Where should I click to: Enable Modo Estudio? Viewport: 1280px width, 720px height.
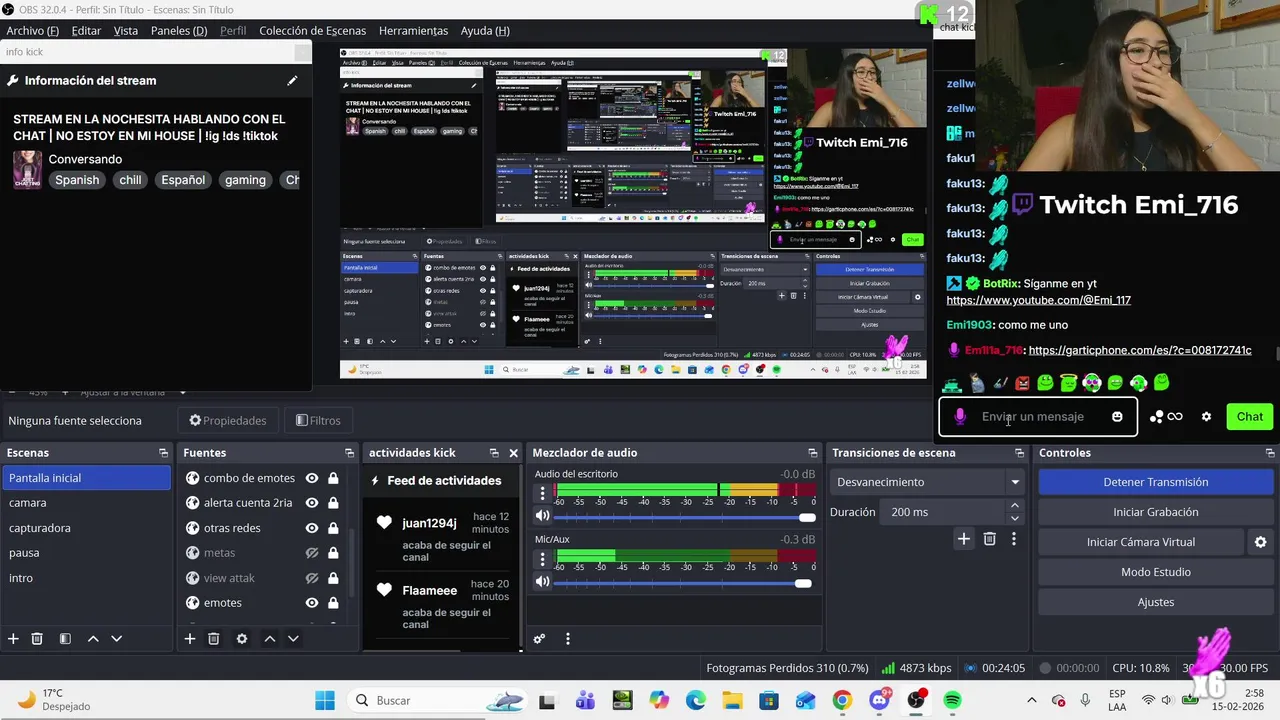[x=1155, y=572]
